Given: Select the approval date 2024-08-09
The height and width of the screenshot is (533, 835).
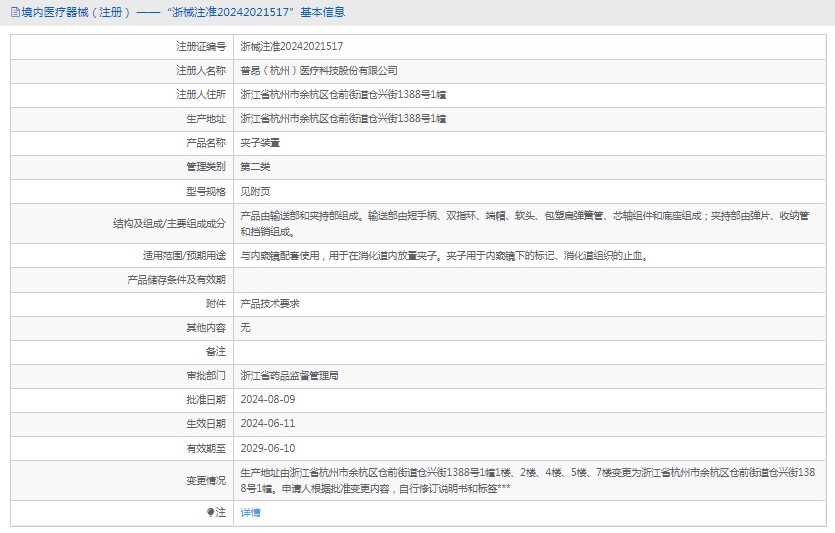Looking at the screenshot, I should coord(268,399).
